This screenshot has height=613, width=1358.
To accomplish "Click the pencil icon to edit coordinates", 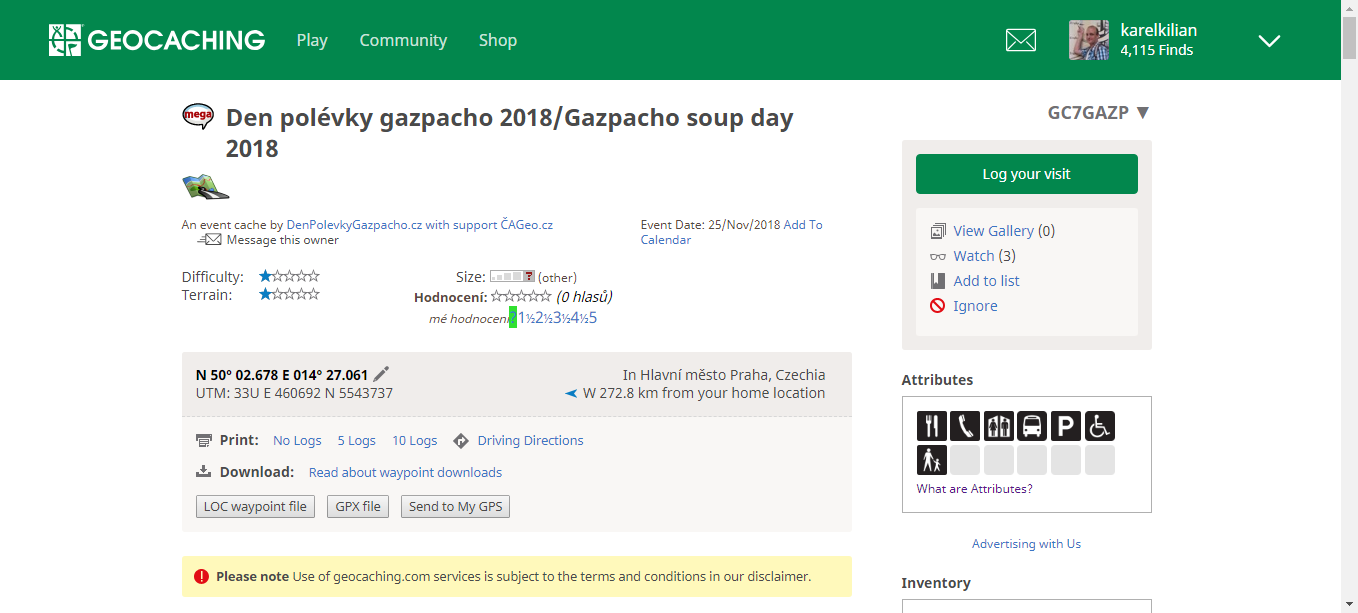I will click(381, 374).
